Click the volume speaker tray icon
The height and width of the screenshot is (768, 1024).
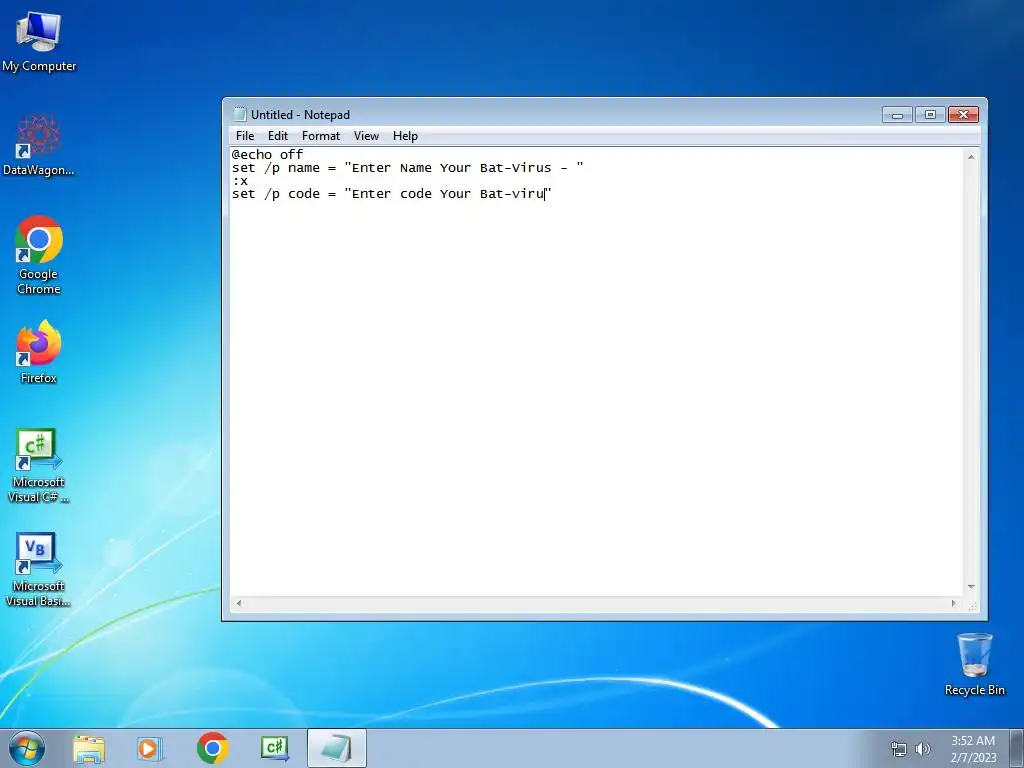923,749
